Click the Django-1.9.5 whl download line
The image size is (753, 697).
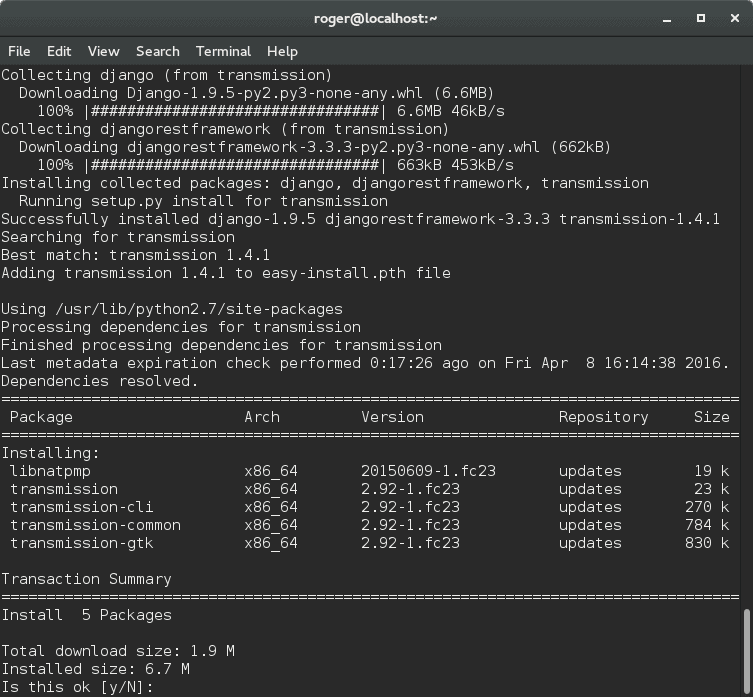tap(256, 93)
